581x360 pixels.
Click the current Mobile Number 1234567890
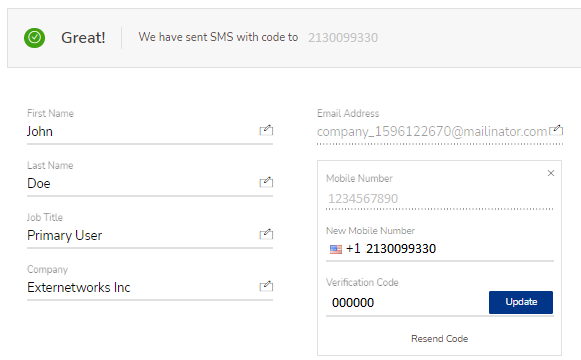pyautogui.click(x=363, y=199)
